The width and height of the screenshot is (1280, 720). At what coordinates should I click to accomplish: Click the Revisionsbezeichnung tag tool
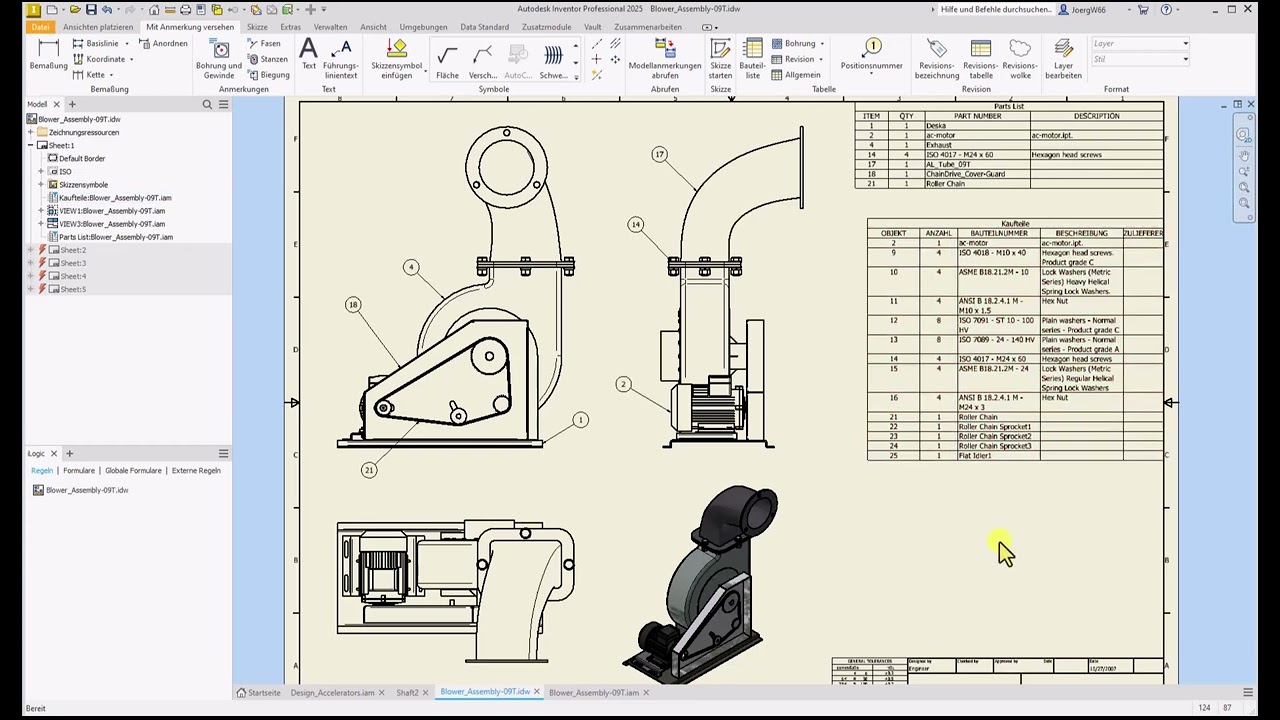pyautogui.click(x=937, y=60)
